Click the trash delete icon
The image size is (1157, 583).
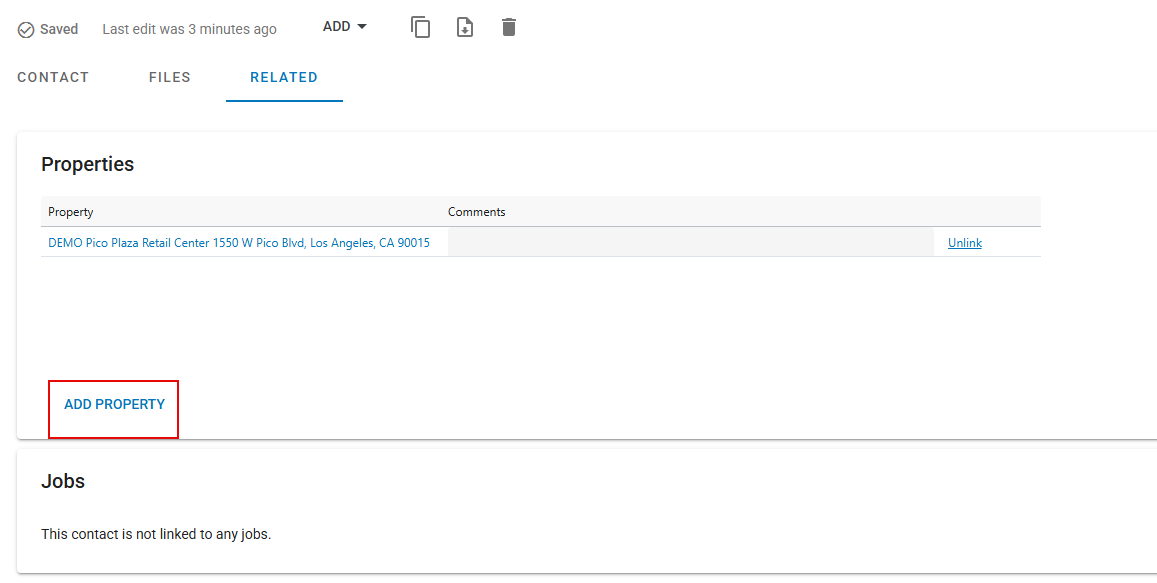tap(509, 27)
